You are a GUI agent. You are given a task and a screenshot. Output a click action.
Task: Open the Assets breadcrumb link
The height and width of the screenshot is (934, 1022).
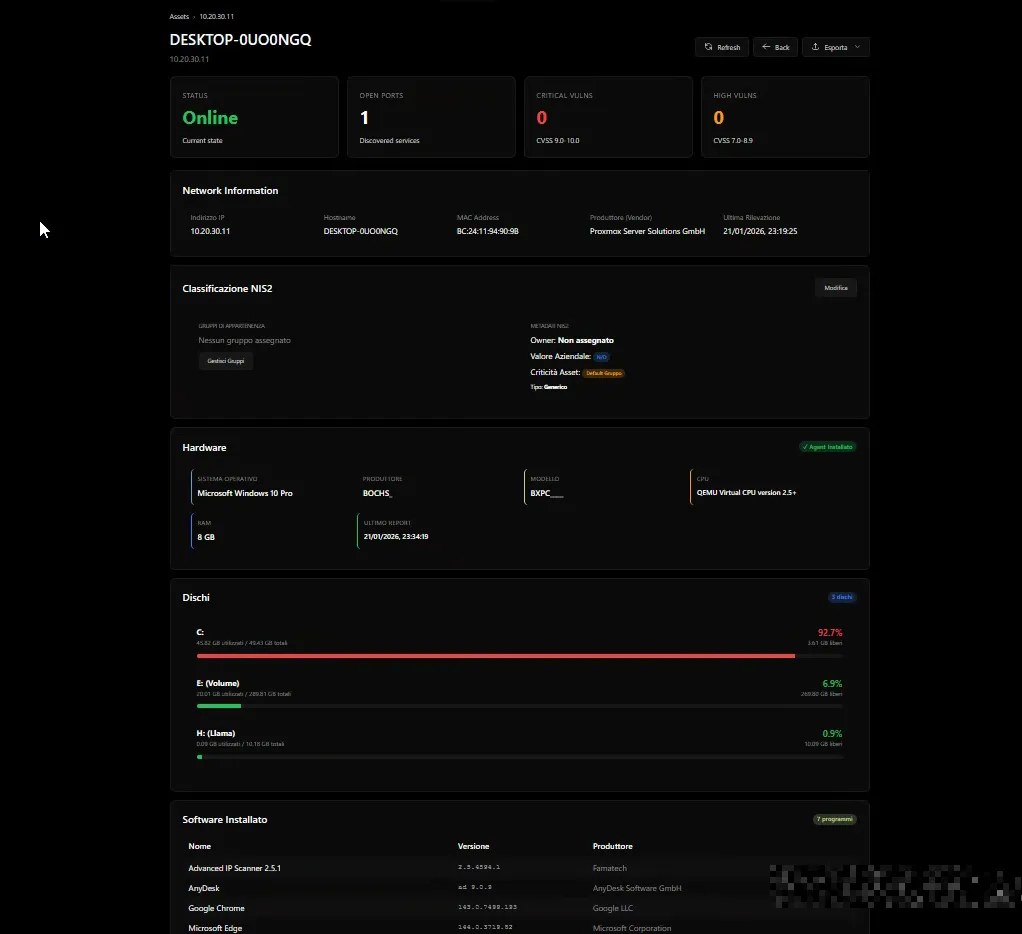coord(179,17)
